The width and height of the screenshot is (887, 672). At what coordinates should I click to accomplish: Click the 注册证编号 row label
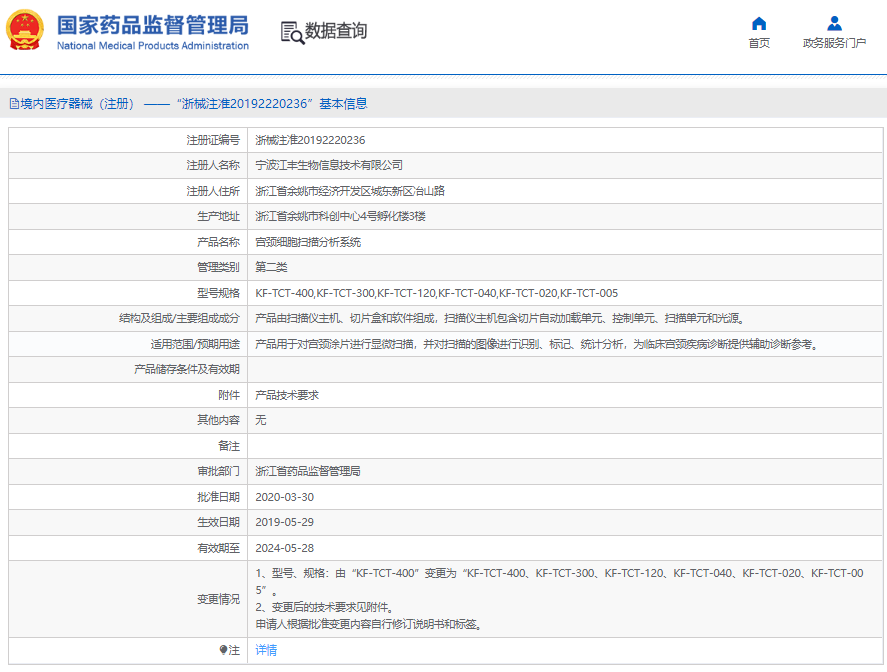213,140
